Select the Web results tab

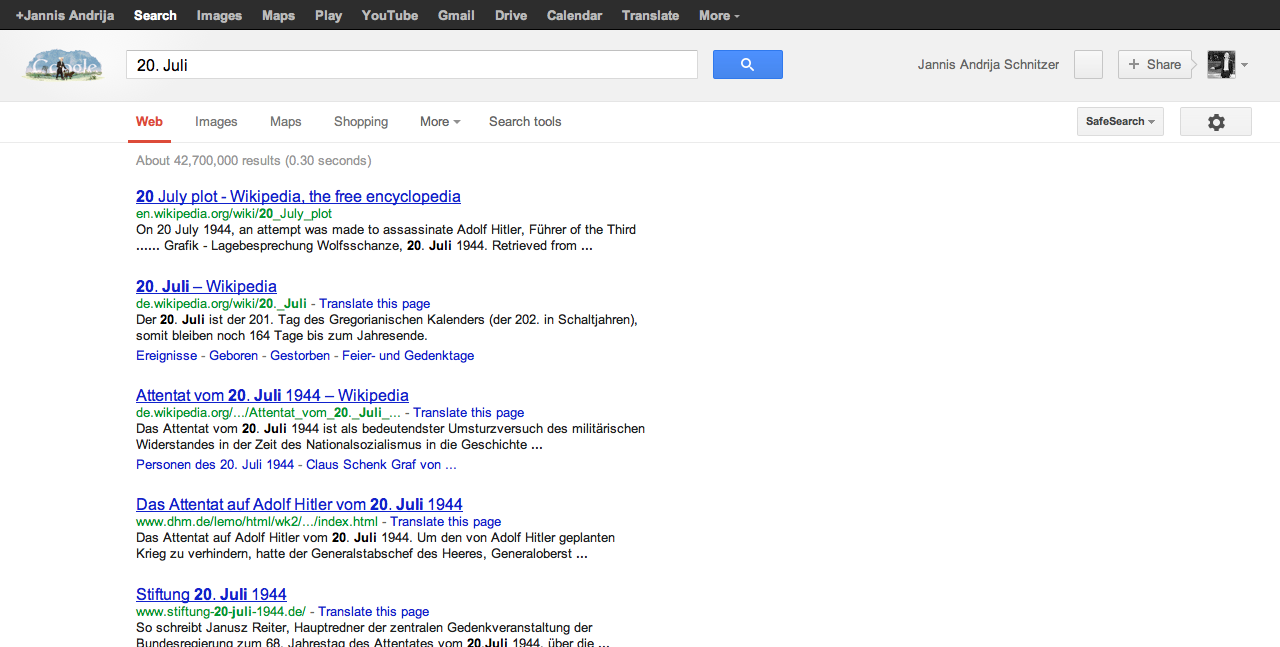[149, 122]
